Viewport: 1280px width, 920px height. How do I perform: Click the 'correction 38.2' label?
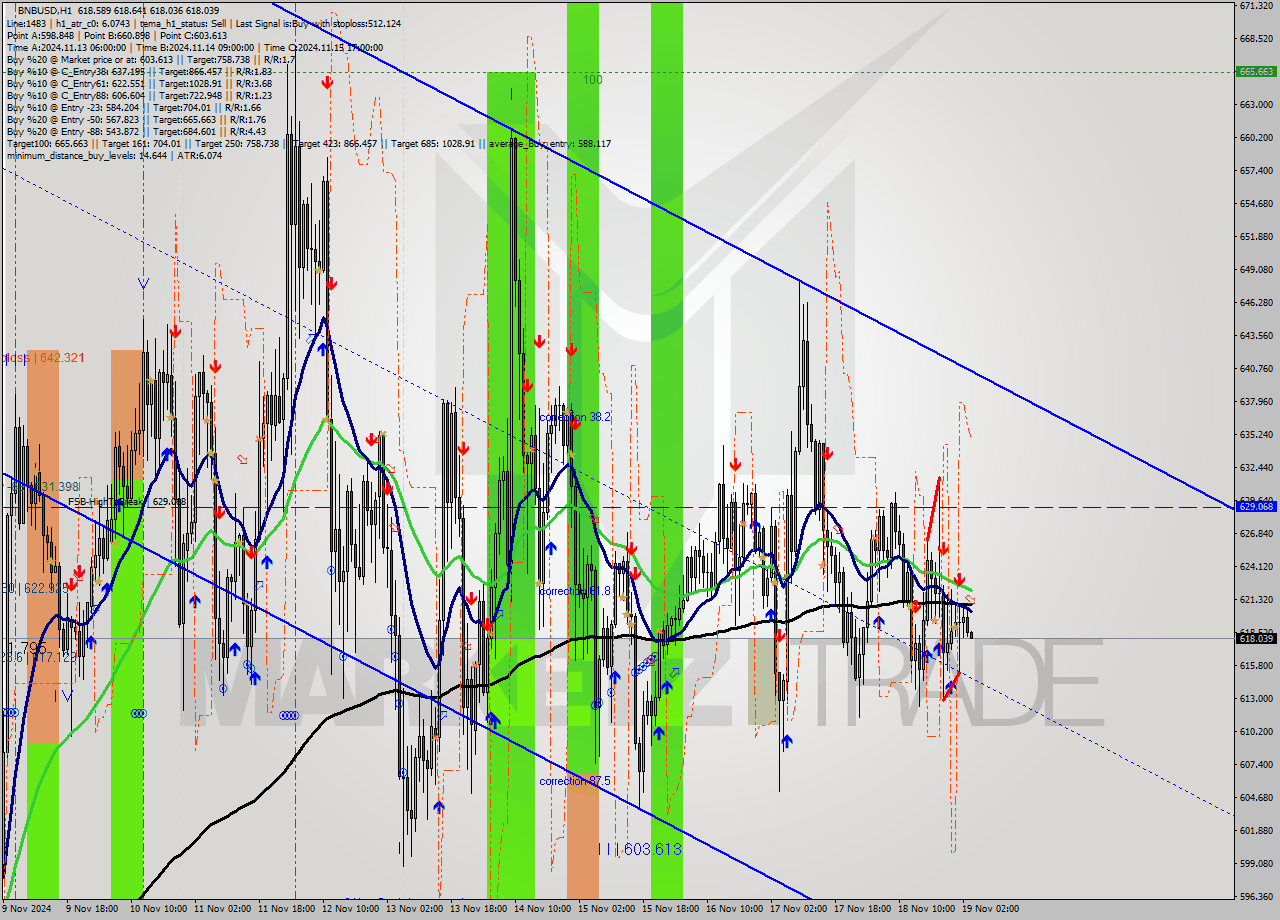point(575,416)
